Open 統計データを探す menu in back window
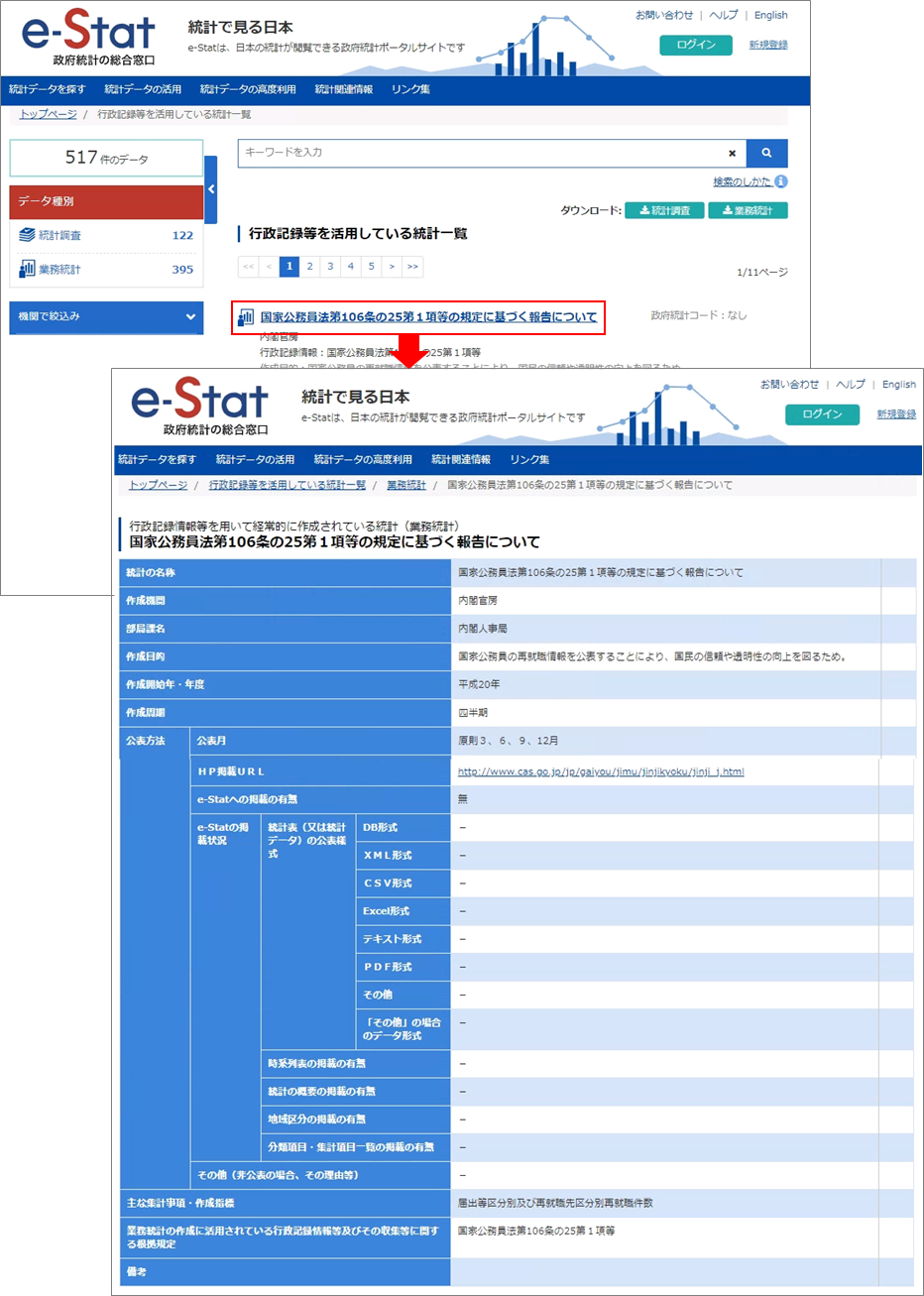Screen dimensions: 924x1296 coord(48,89)
